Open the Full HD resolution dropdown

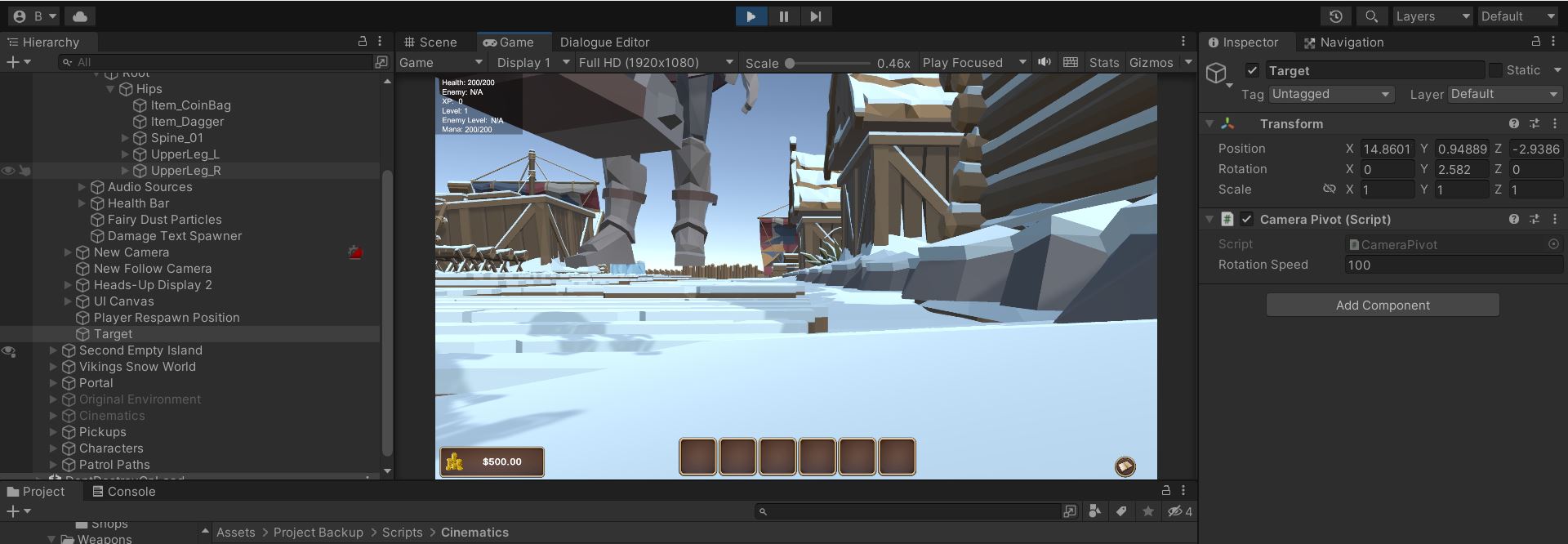point(656,63)
